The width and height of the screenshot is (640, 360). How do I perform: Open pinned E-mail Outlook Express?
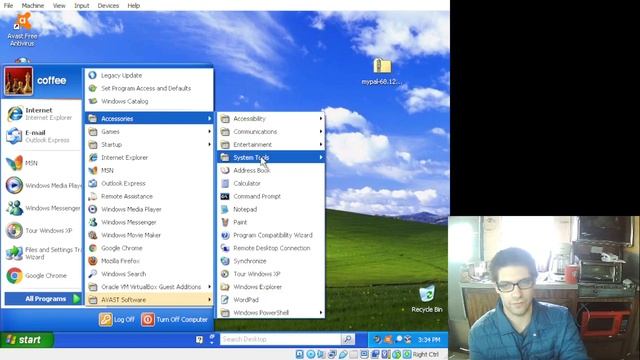(42, 136)
